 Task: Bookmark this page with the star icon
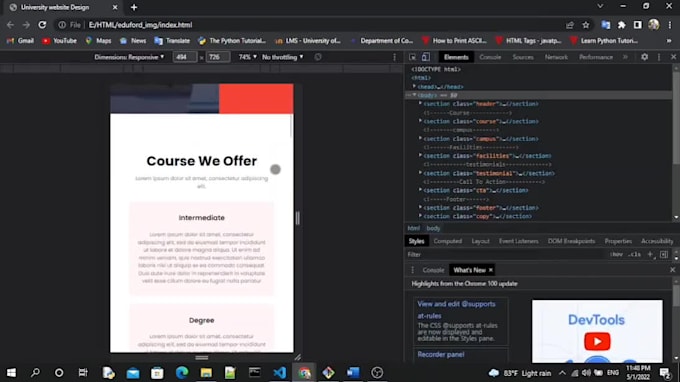[586, 25]
